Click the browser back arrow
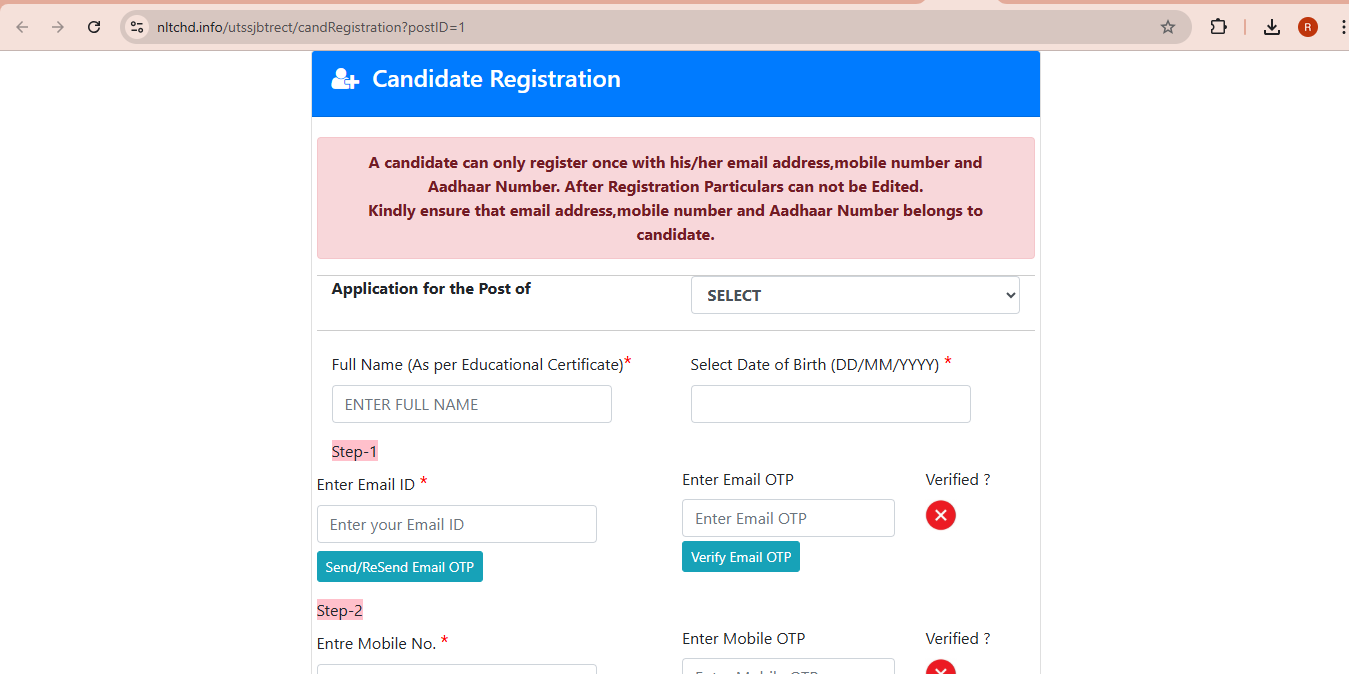This screenshot has width=1349, height=674. click(x=22, y=27)
